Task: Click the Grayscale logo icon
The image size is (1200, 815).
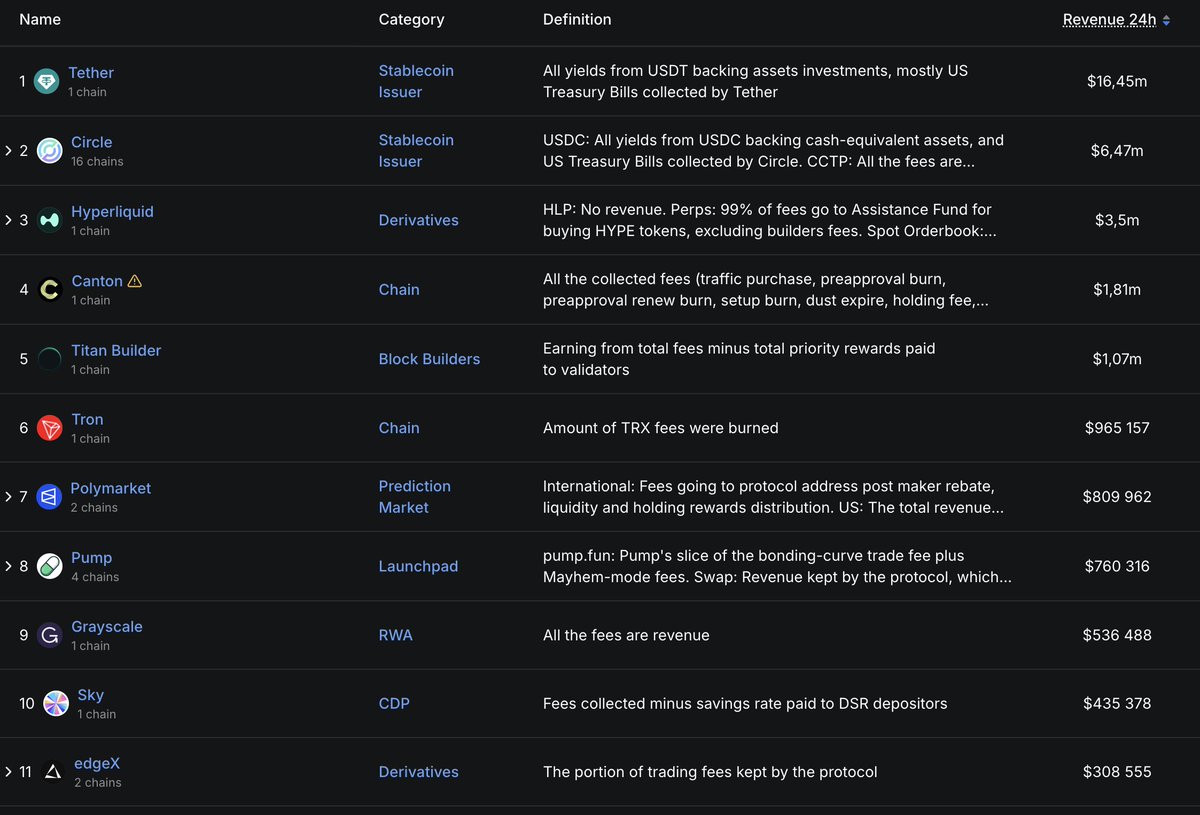Action: (x=50, y=635)
